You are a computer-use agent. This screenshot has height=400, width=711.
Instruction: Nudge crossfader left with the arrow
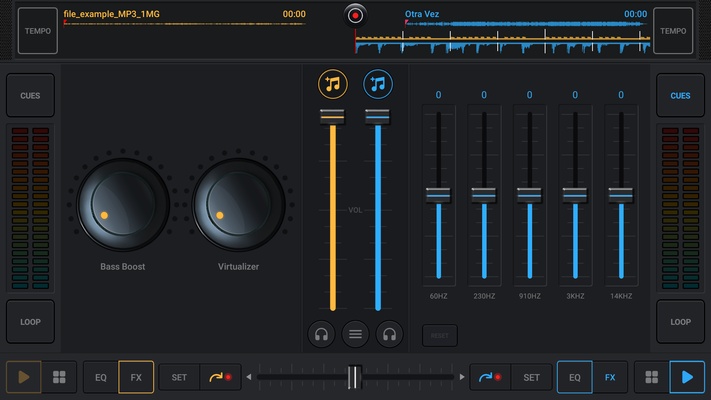248,377
